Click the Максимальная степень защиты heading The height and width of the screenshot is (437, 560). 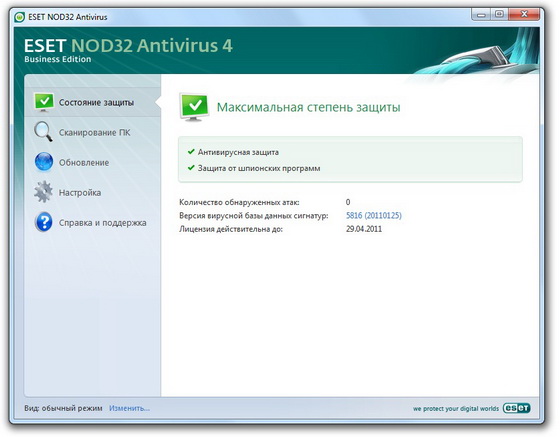pos(309,107)
